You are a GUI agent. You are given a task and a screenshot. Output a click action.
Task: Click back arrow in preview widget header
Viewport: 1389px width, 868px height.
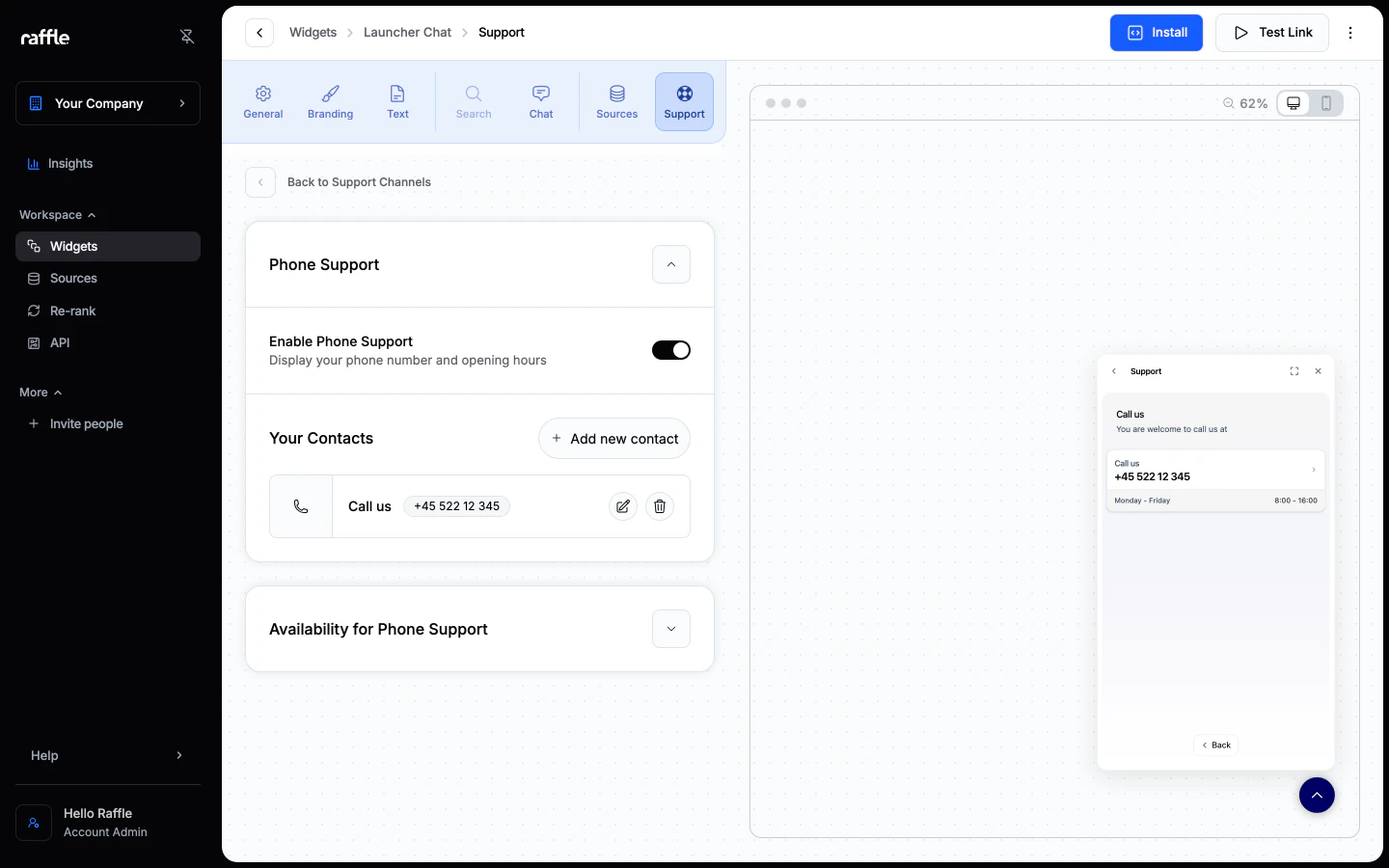click(1114, 371)
